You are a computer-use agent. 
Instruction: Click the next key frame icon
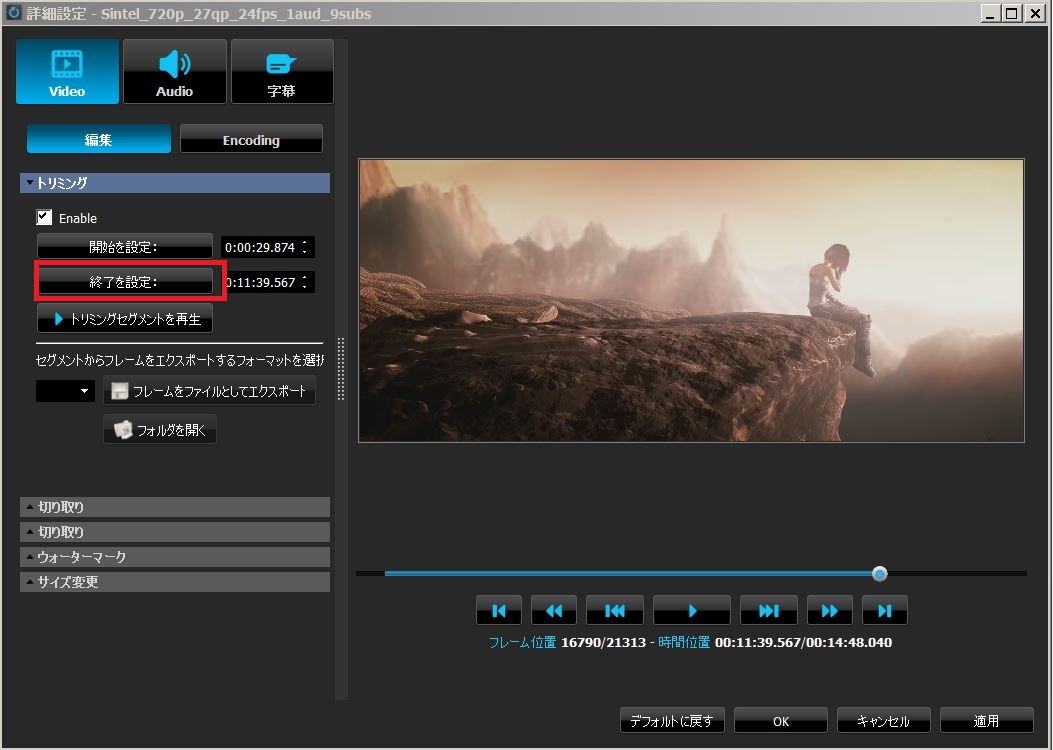click(769, 610)
